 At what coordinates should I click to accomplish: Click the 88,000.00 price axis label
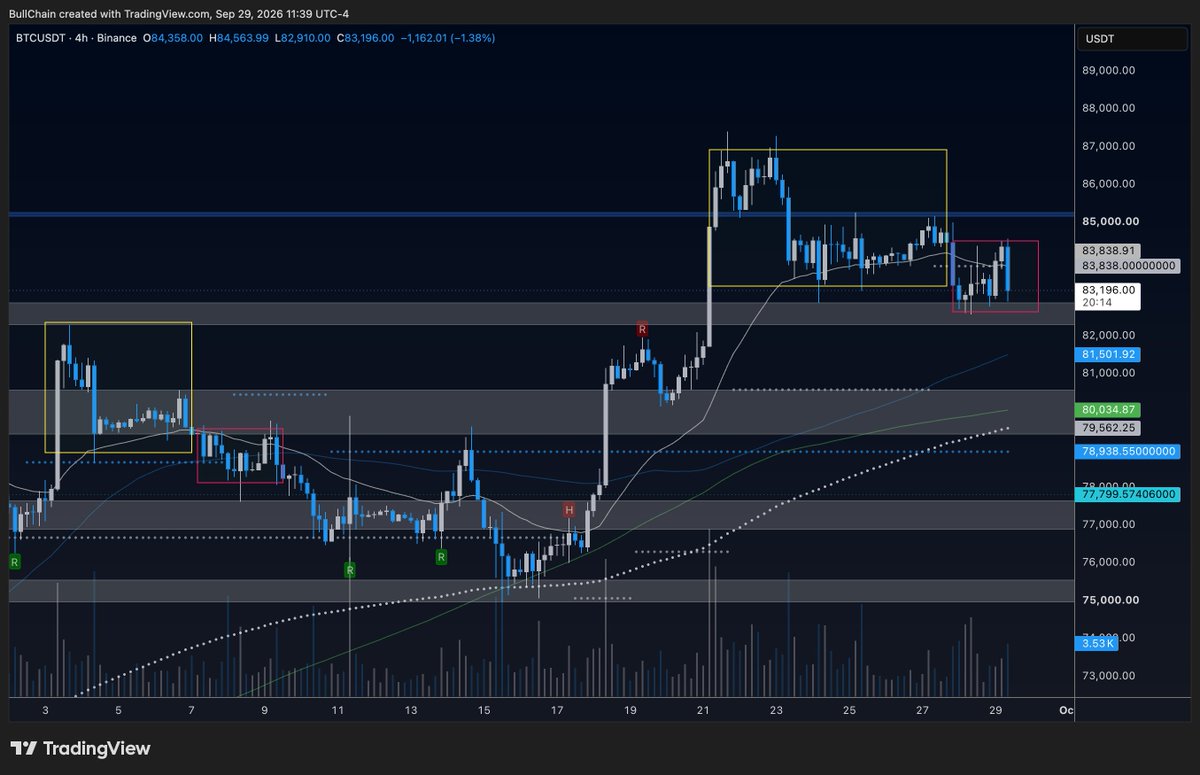tap(1108, 108)
